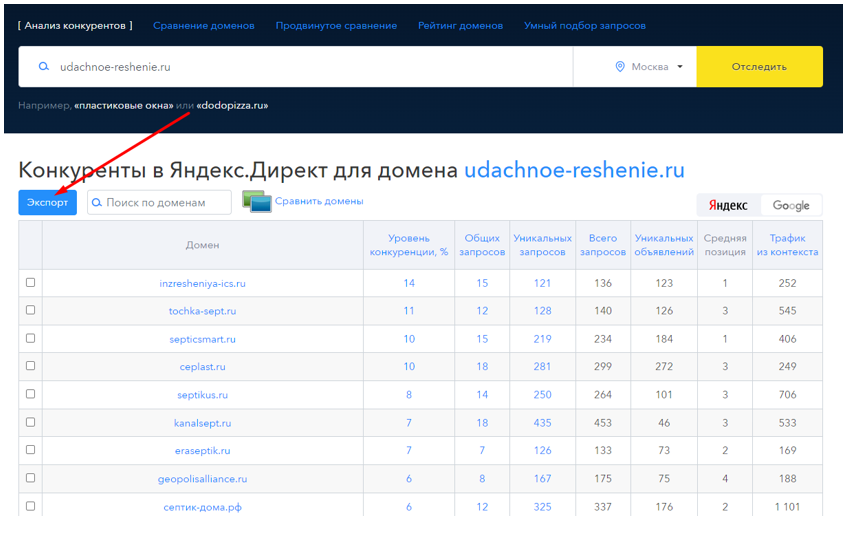852x549 pixels.
Task: Open the tochka-sept.ru domain link
Action: point(202,311)
